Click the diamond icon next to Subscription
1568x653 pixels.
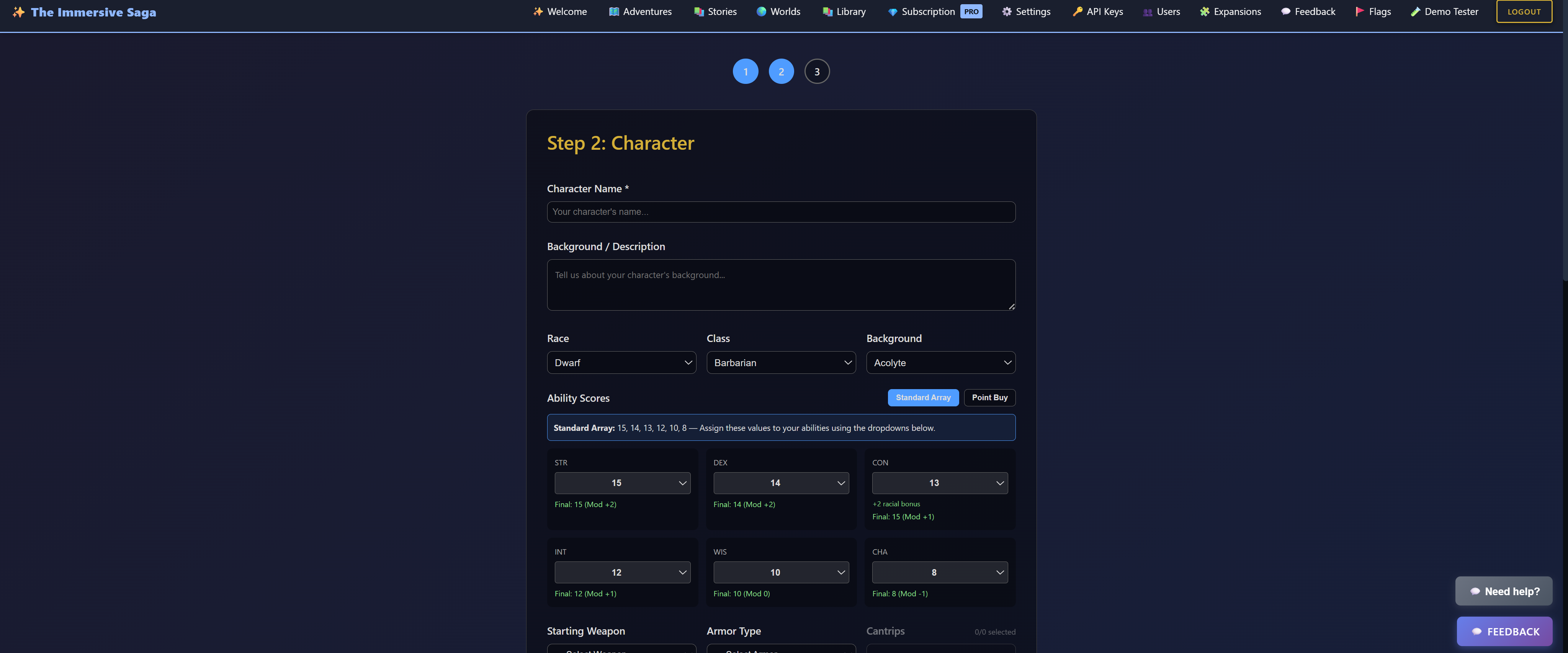coord(892,12)
